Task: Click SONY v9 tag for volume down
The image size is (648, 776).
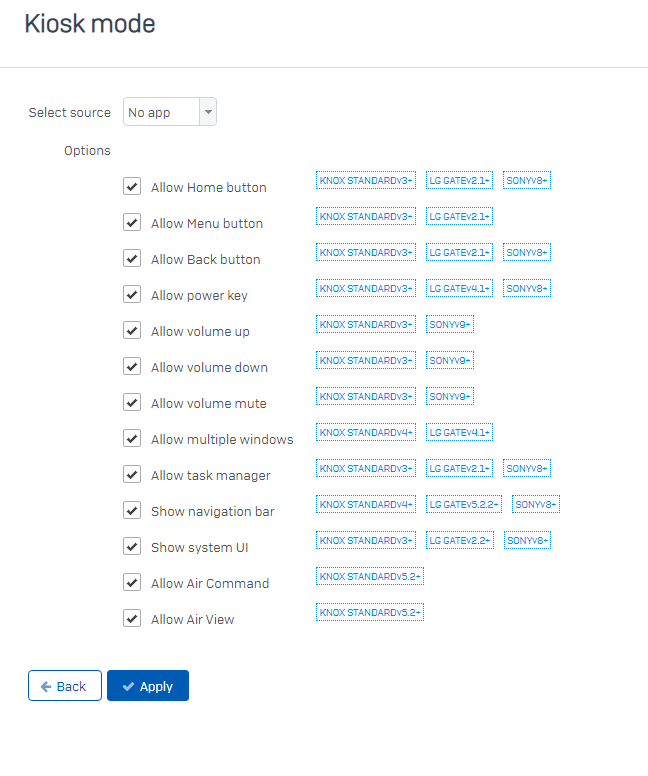Action: click(x=450, y=360)
